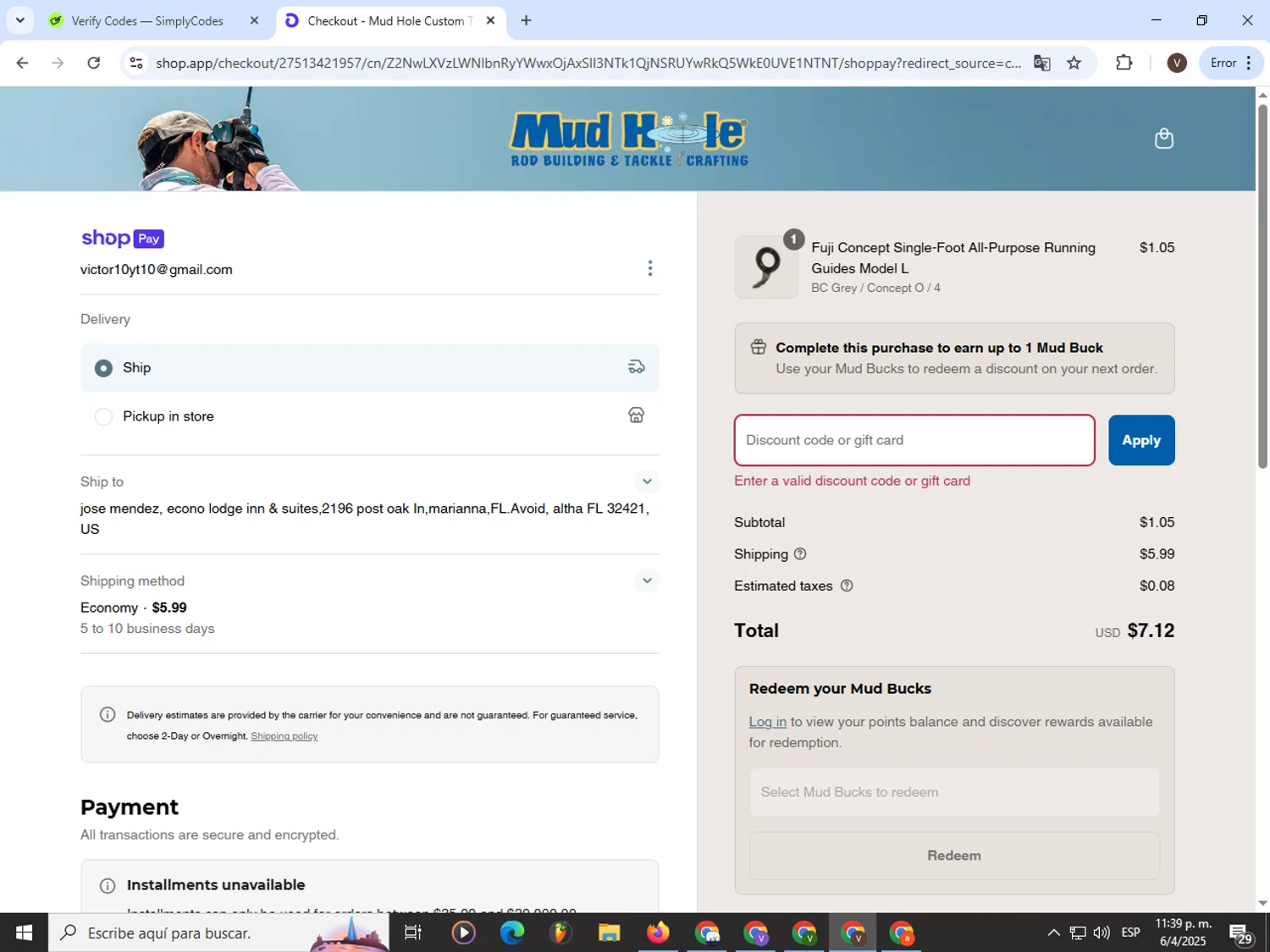Click the page vertical scrollbar
Screen dimensions: 1270x952
(1262, 288)
